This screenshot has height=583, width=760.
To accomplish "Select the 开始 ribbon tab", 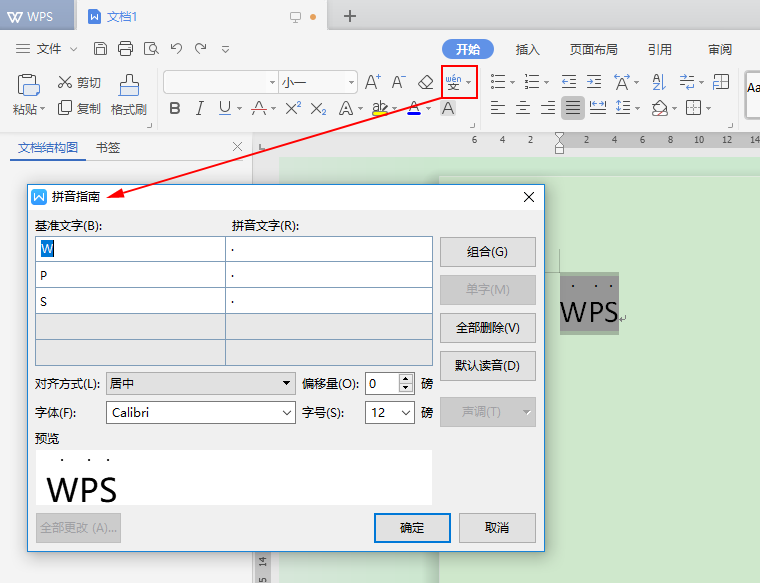I will pyautogui.click(x=468, y=49).
